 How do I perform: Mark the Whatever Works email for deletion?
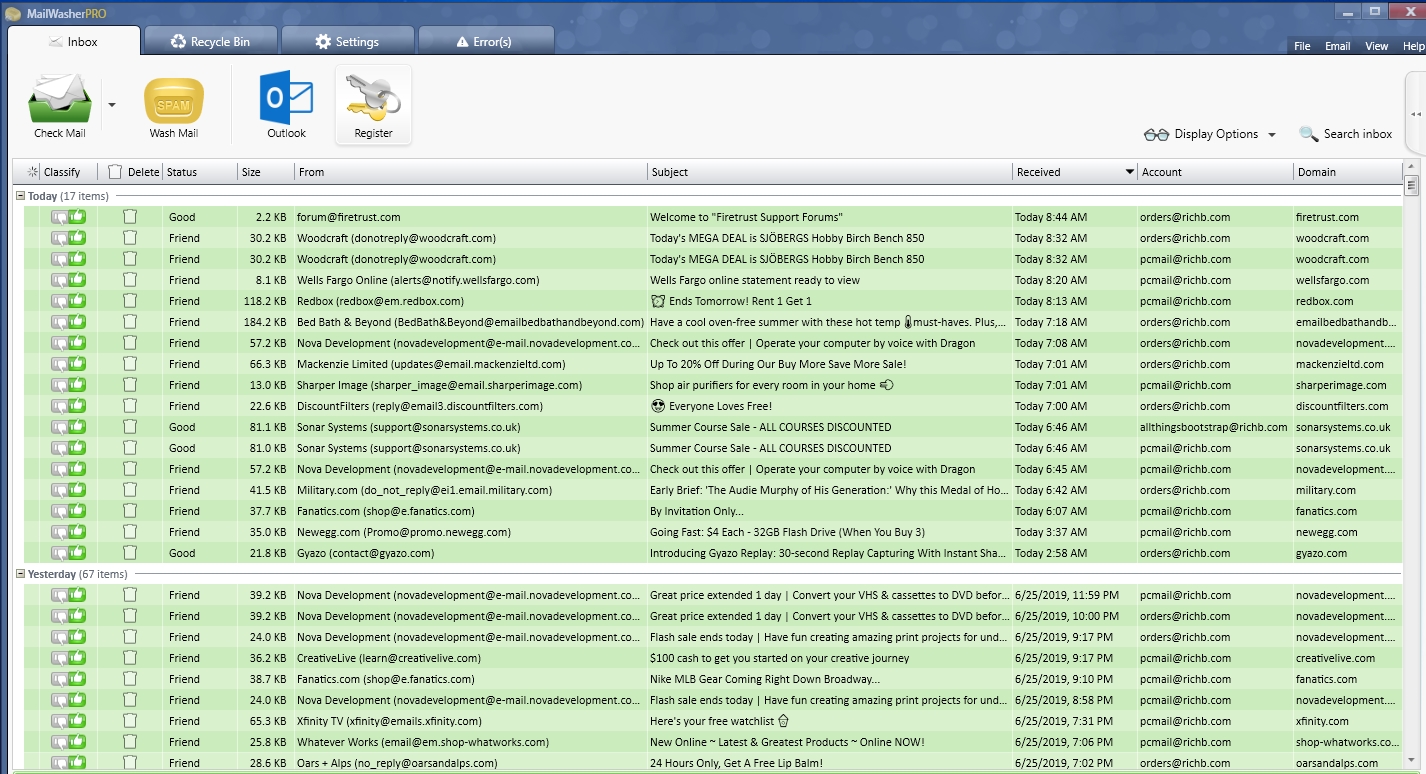pyautogui.click(x=130, y=742)
